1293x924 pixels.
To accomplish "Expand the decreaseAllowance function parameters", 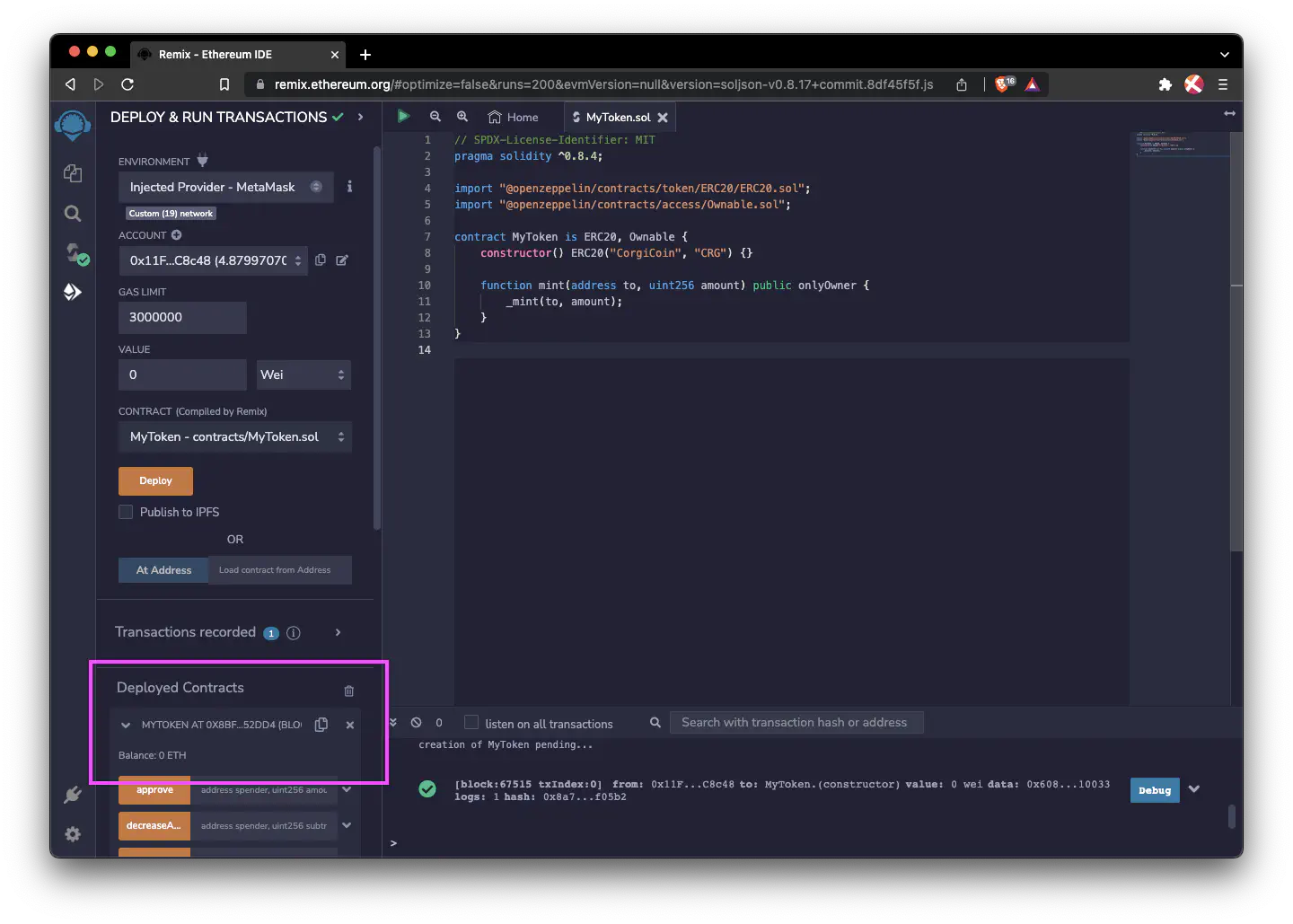I will 347,825.
